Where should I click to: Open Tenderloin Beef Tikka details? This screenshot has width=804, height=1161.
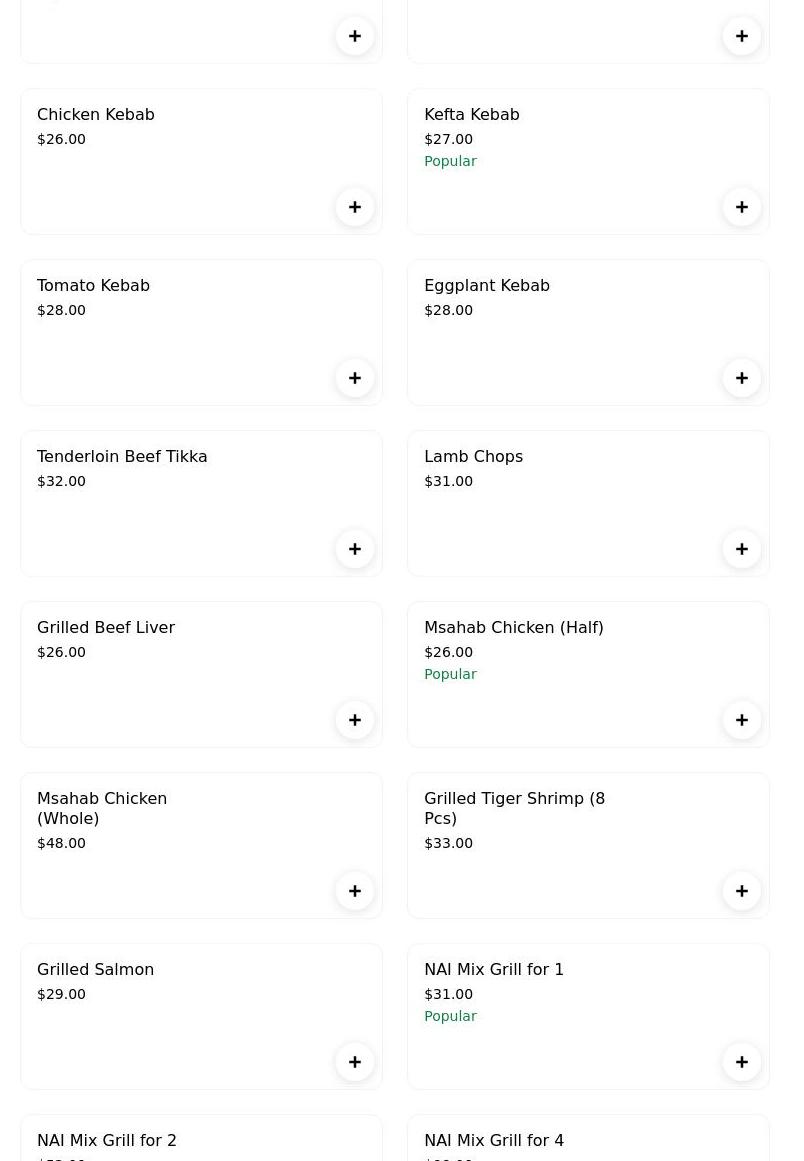coord(122,457)
